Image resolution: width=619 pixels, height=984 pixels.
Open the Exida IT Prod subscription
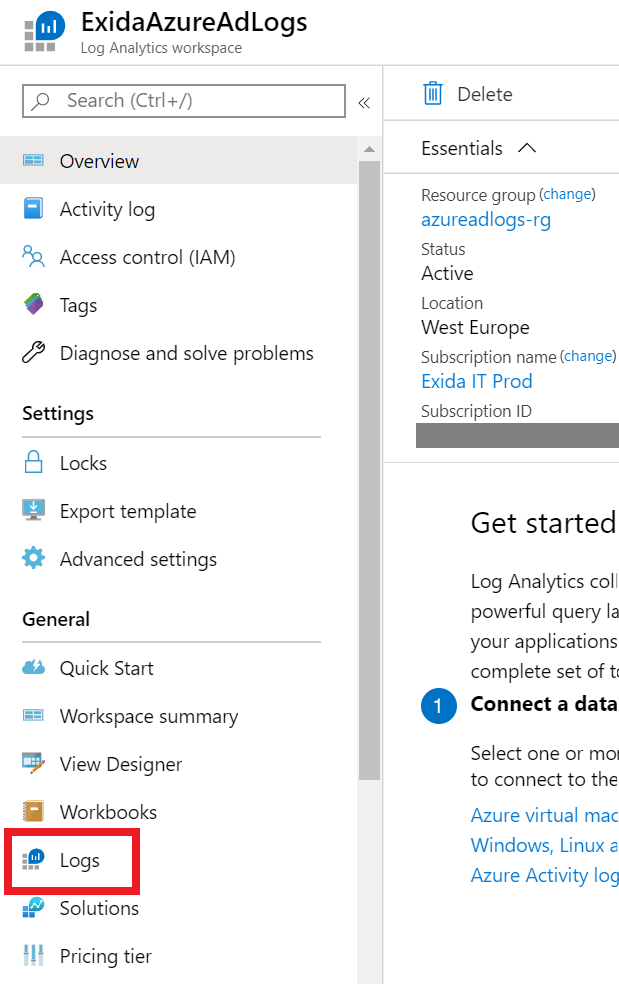477,381
